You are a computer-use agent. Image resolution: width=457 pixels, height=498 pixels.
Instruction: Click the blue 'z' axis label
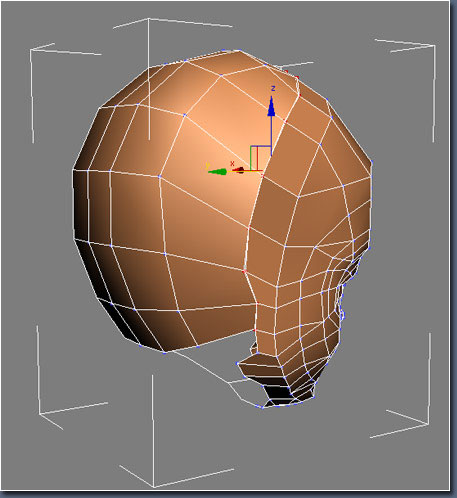point(273,88)
